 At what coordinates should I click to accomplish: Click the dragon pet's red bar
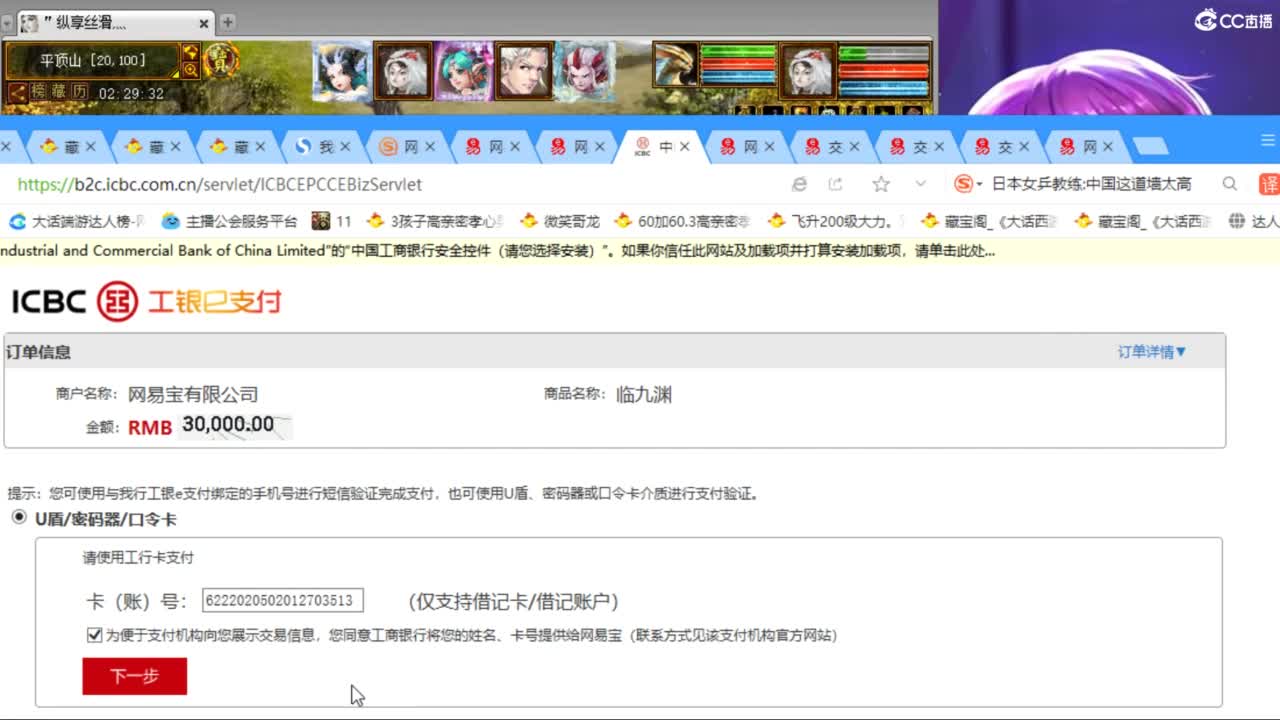coord(738,66)
